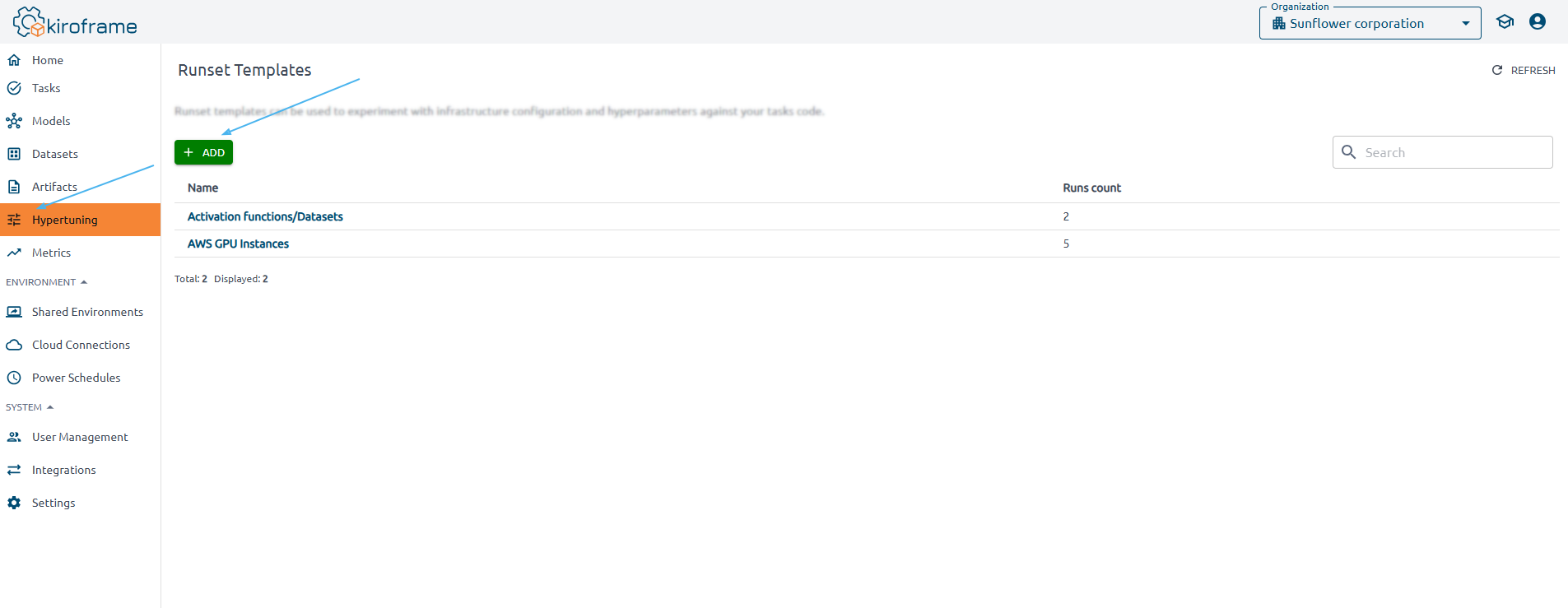The height and width of the screenshot is (608, 1568).
Task: Click into the Search input field
Action: click(1454, 152)
